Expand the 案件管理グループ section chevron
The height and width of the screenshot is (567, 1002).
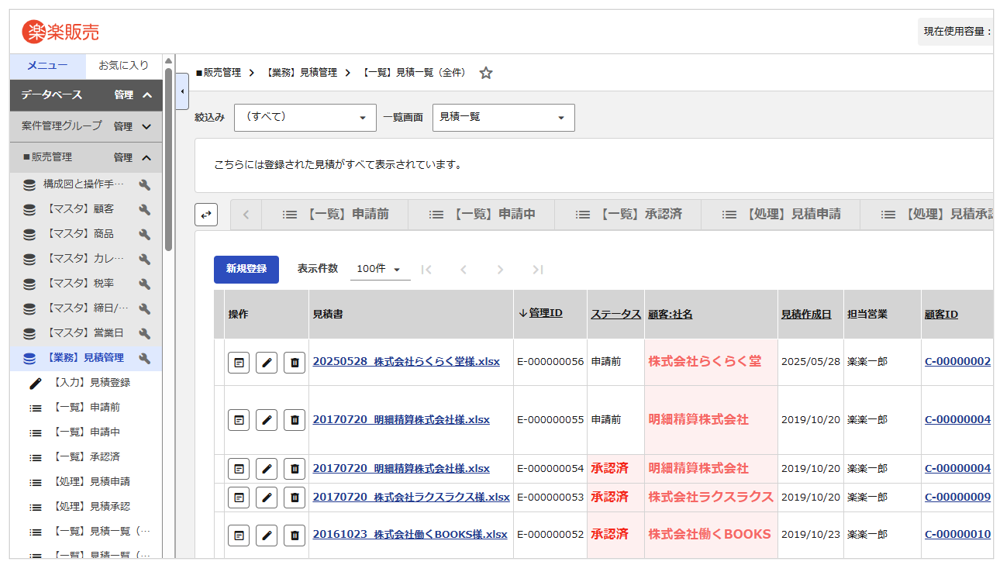tap(147, 127)
